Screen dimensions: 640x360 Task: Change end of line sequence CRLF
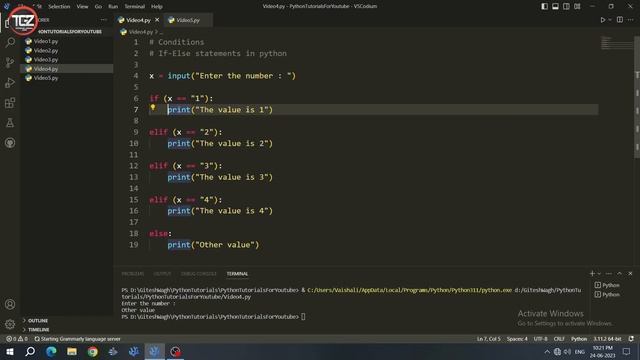pos(559,339)
